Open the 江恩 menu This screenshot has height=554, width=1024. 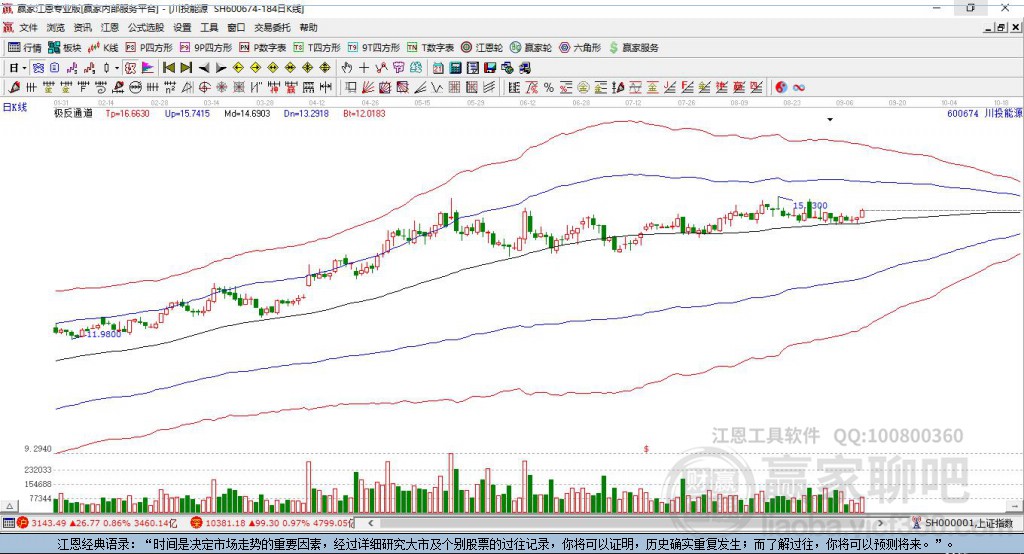point(110,27)
